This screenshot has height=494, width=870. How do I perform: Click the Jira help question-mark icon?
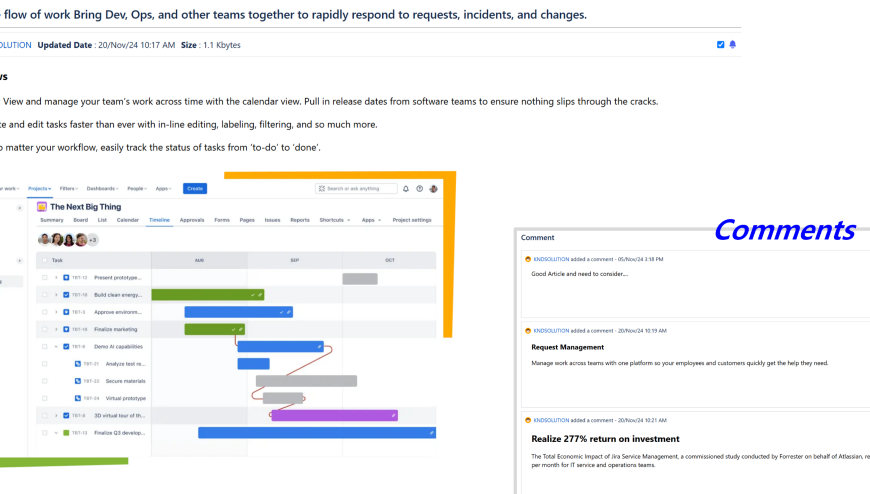[x=420, y=188]
